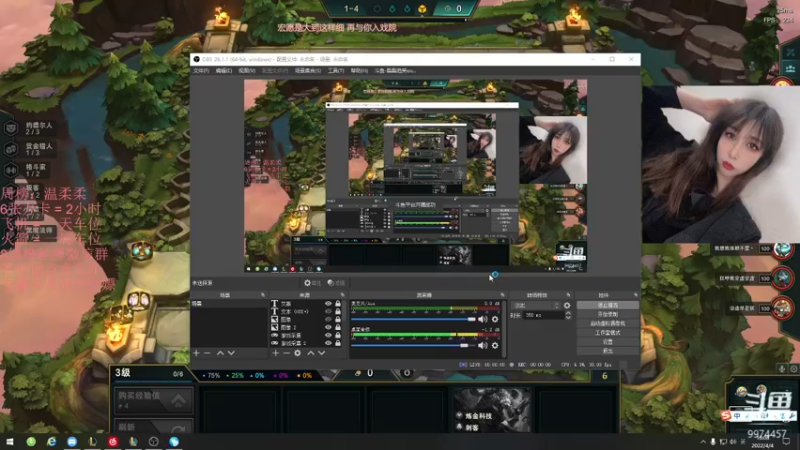Add a new source with the plus icon
Image resolution: width=800 pixels, height=450 pixels.
coord(276,353)
